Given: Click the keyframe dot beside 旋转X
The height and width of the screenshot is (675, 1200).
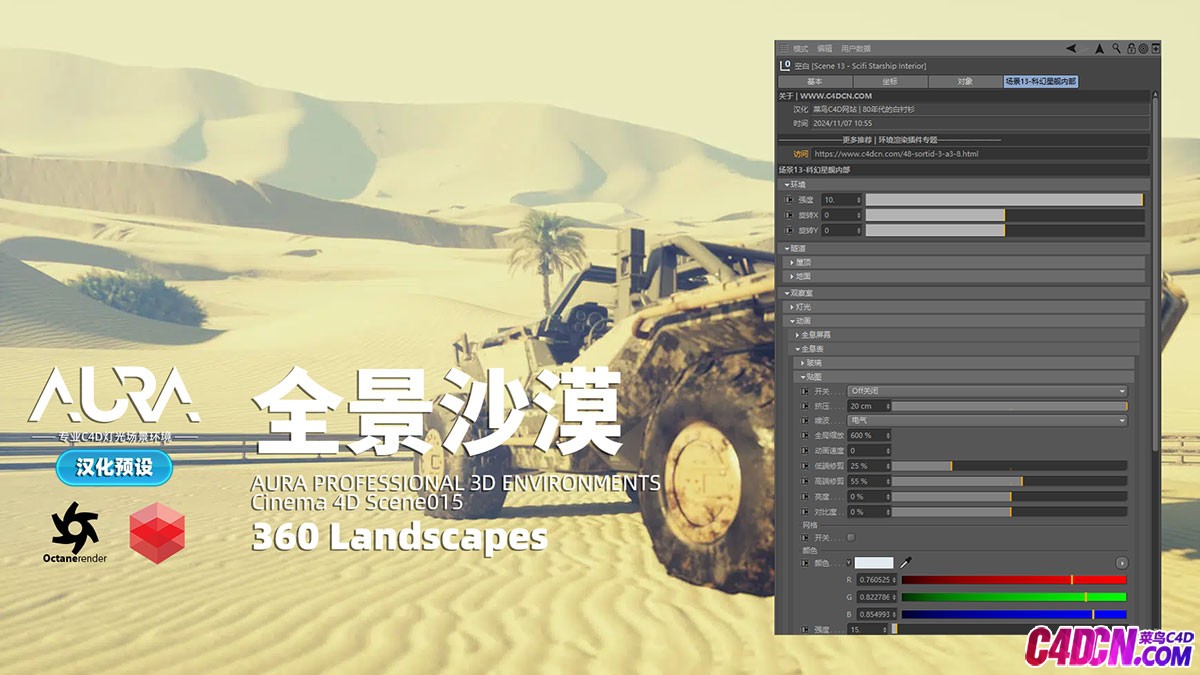Looking at the screenshot, I should (791, 215).
